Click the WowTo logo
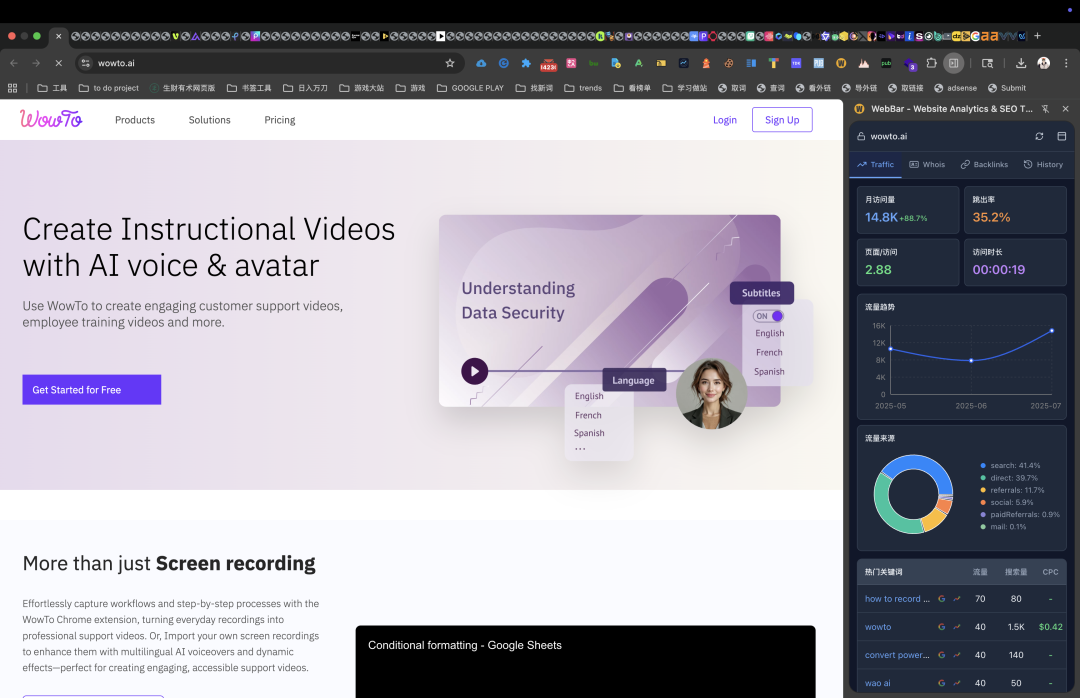1080x698 pixels. [x=51, y=119]
